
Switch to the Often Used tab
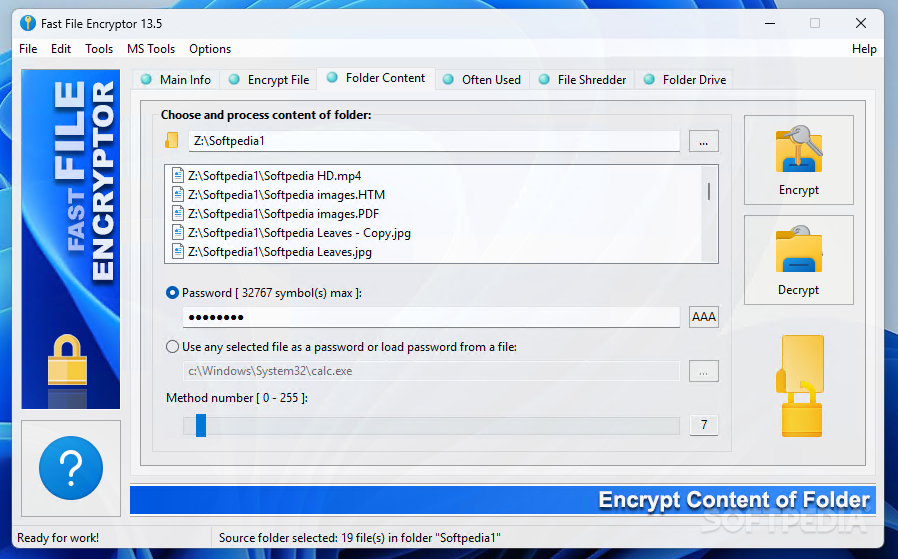482,80
